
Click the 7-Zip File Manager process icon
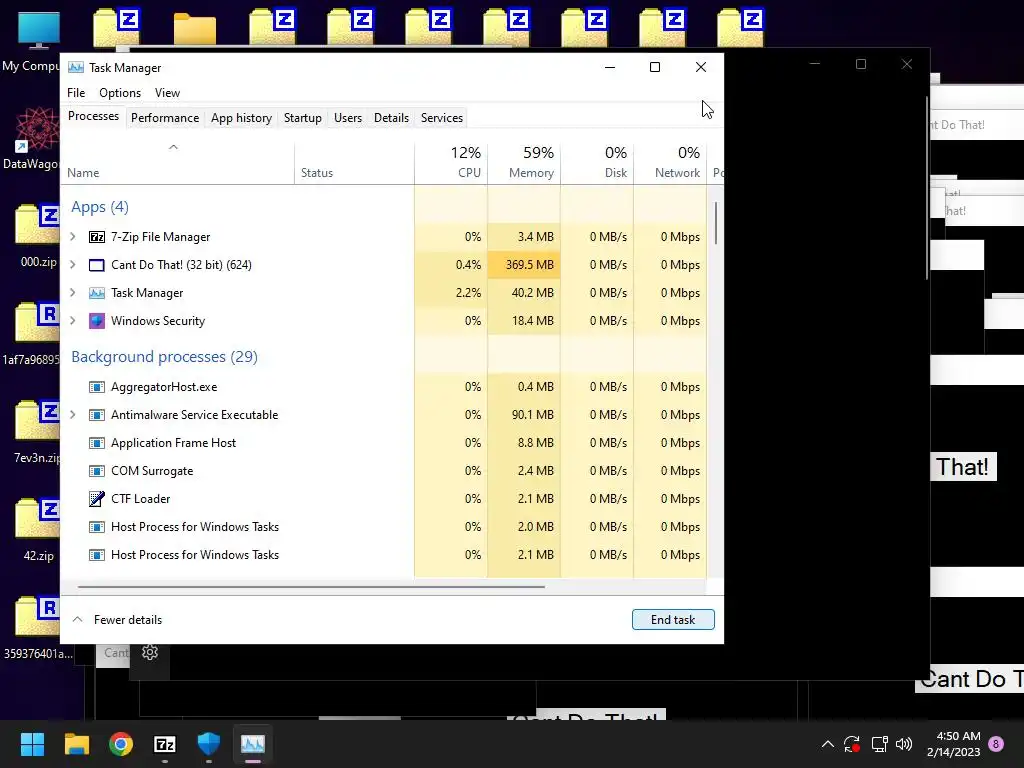pyautogui.click(x=97, y=237)
